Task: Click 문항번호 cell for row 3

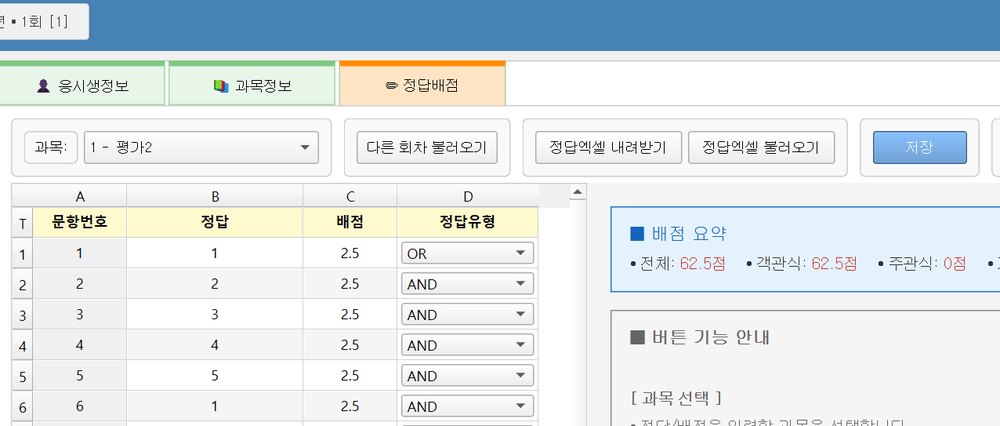Action: [x=80, y=314]
